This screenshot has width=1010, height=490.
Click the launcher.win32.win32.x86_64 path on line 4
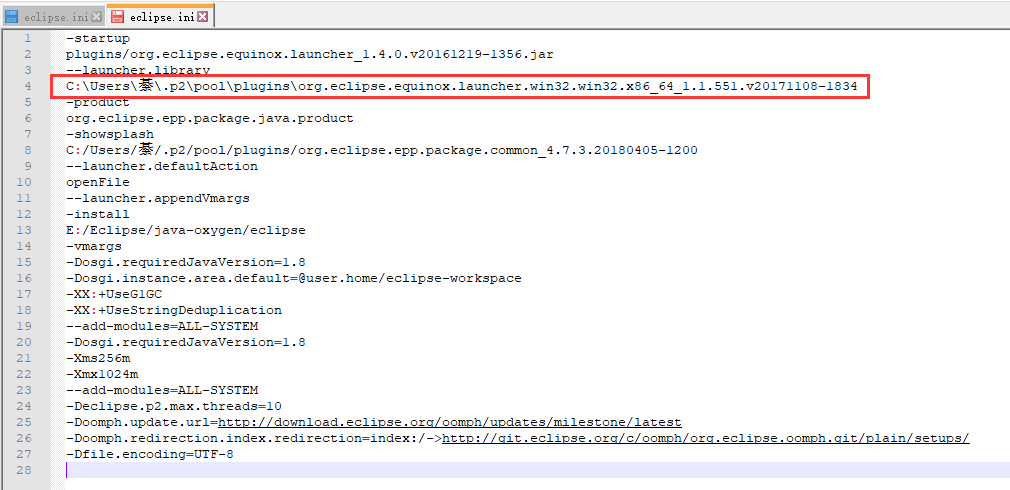462,86
